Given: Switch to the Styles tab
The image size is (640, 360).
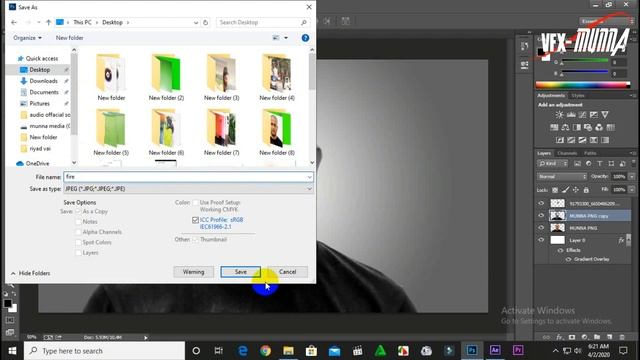Looking at the screenshot, I should click(578, 96).
